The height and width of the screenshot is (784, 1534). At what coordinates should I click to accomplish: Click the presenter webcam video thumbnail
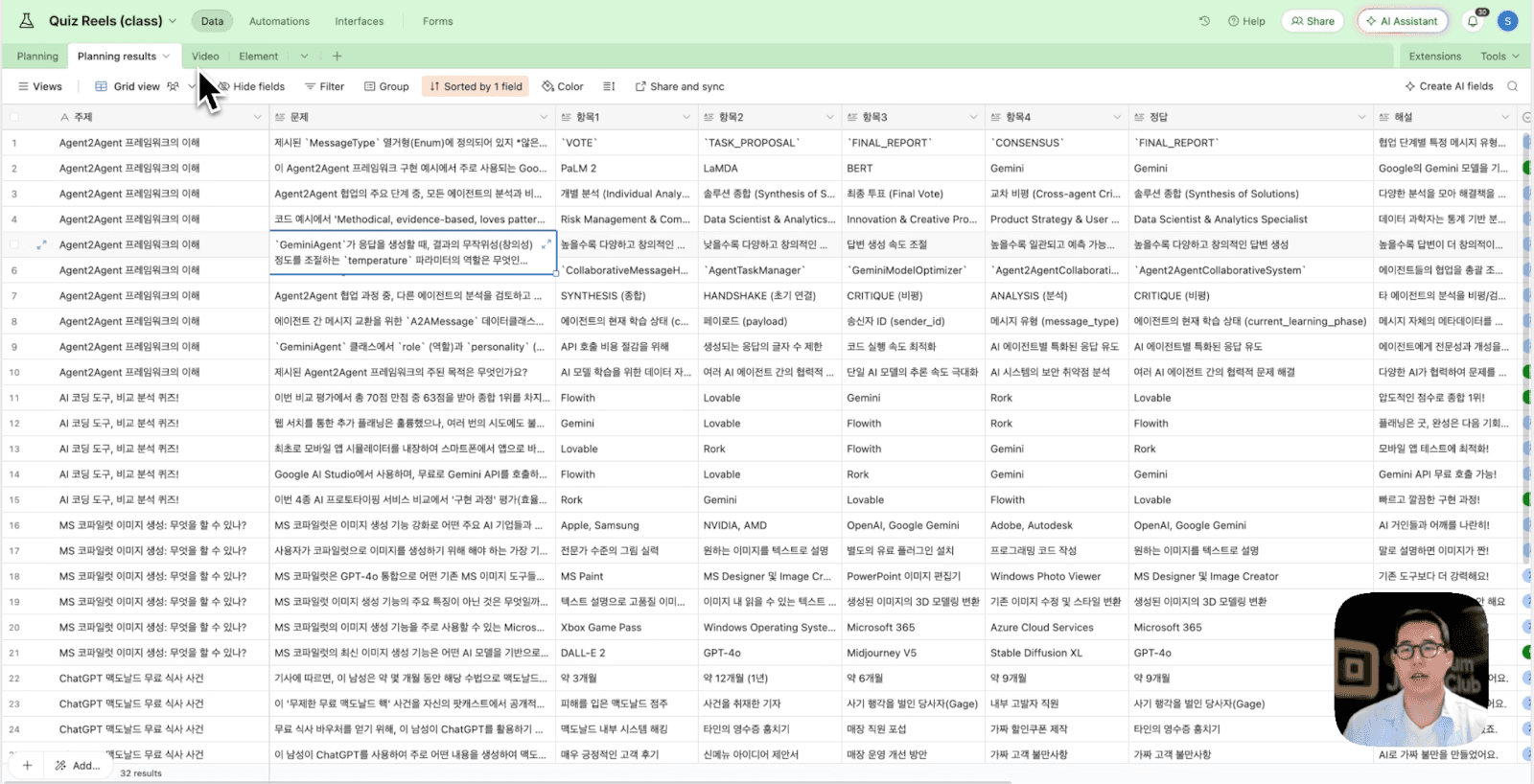[1409, 669]
